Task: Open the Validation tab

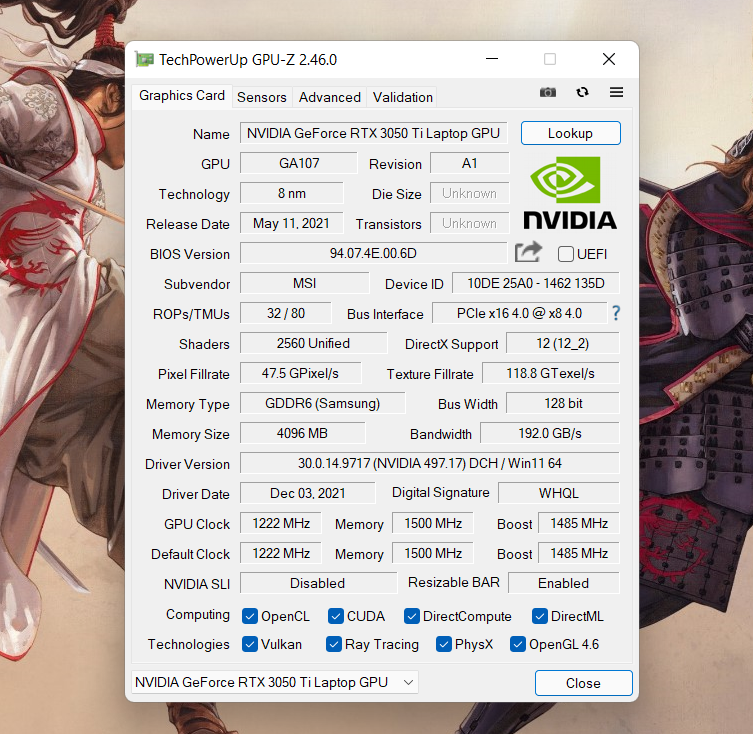Action: tap(403, 97)
